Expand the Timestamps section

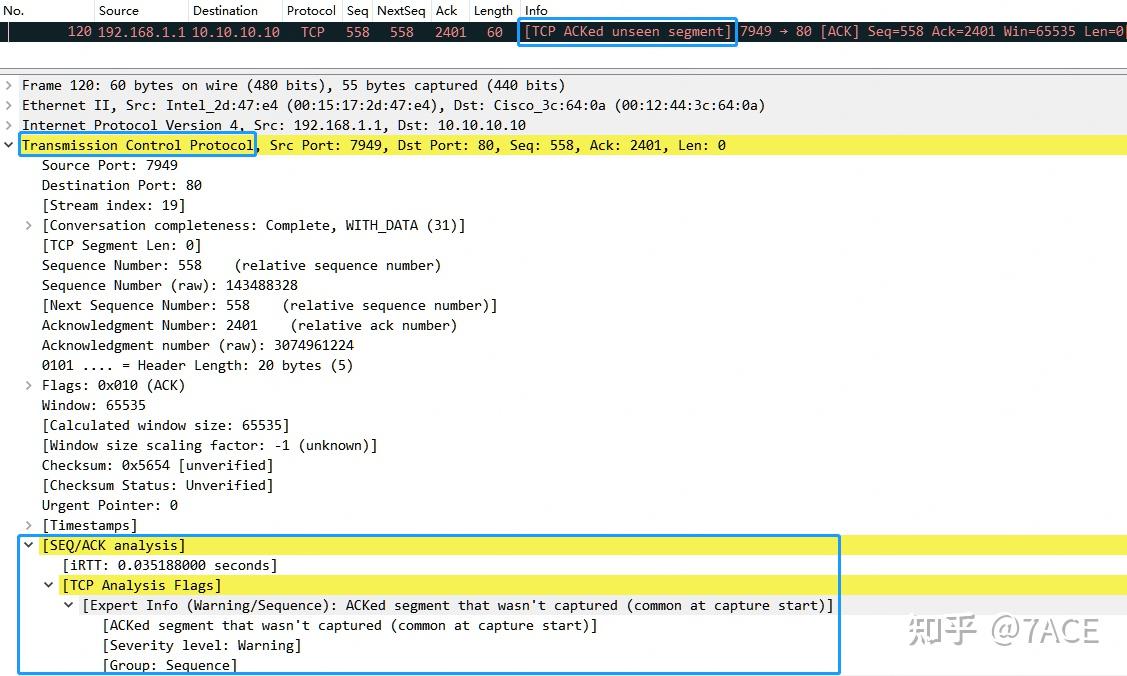click(x=28, y=525)
